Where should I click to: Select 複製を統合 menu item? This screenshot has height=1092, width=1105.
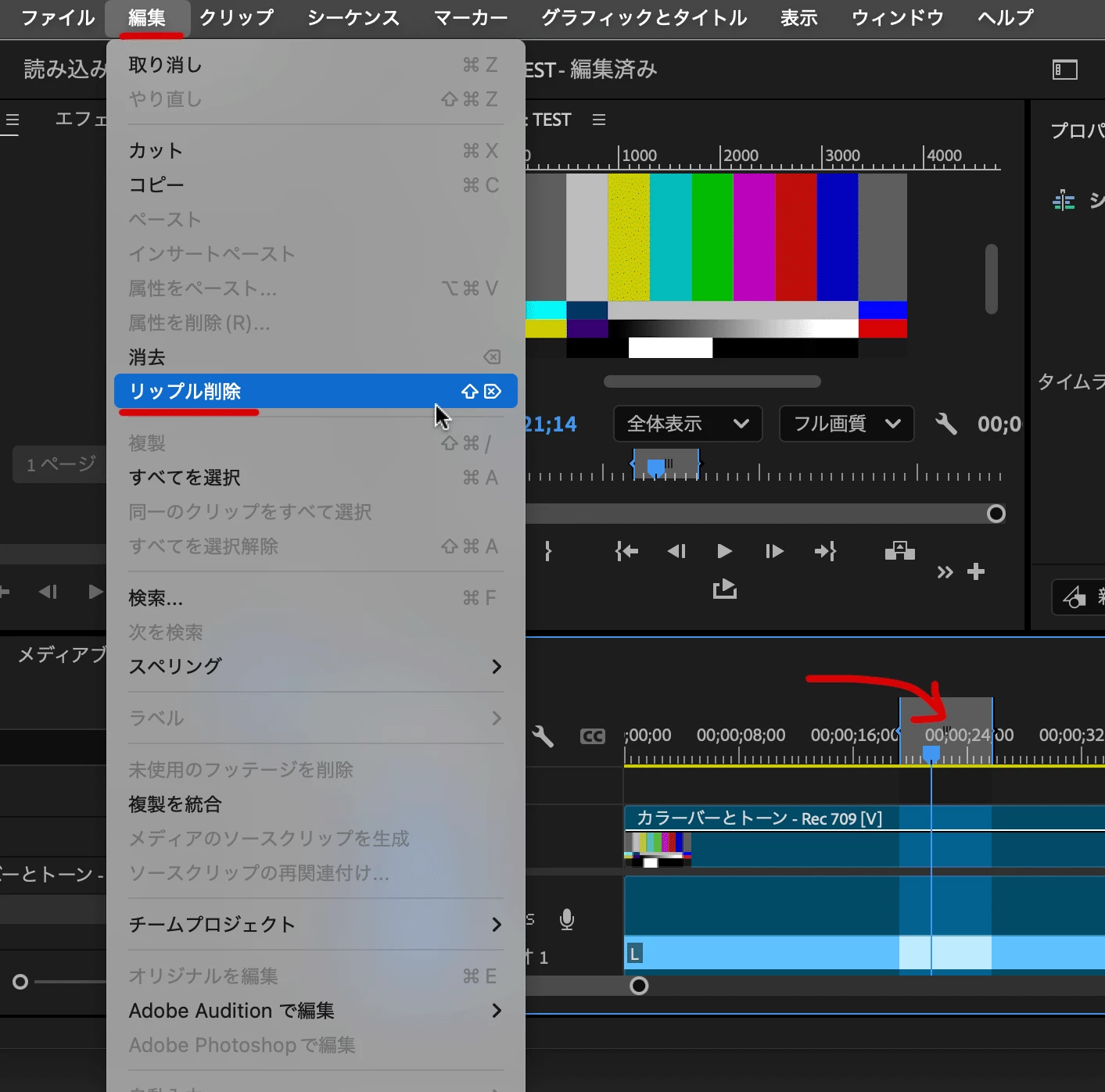pyautogui.click(x=315, y=804)
